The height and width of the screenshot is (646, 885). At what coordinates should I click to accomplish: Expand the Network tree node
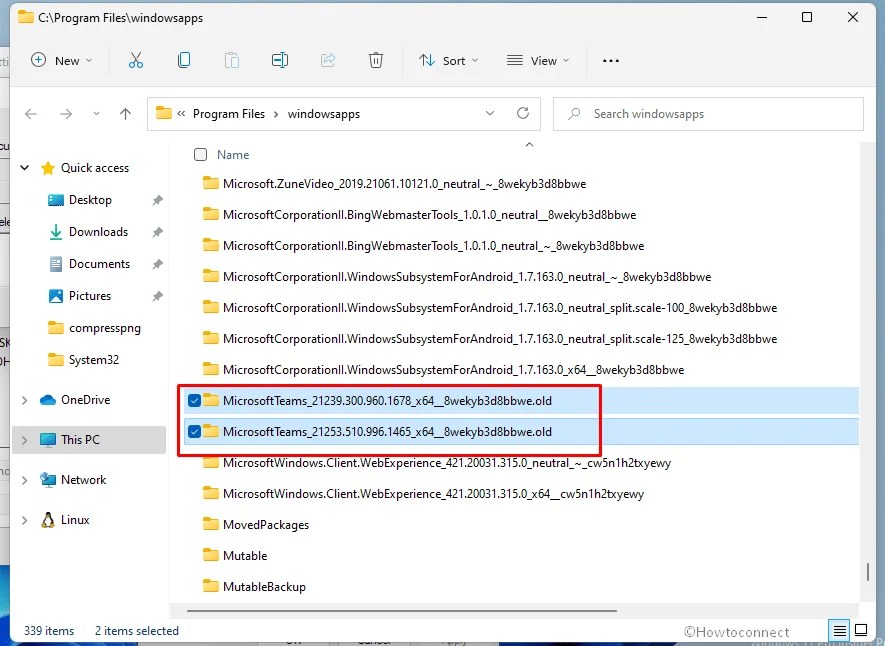[24, 480]
